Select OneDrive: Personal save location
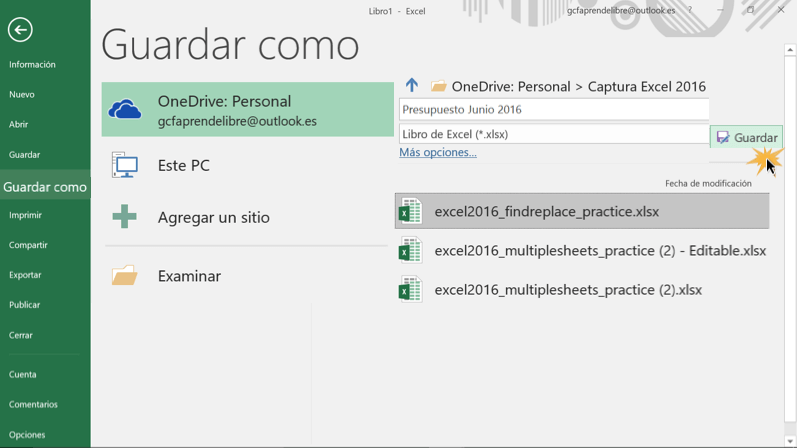Screen dimensions: 797x448 tap(248, 109)
